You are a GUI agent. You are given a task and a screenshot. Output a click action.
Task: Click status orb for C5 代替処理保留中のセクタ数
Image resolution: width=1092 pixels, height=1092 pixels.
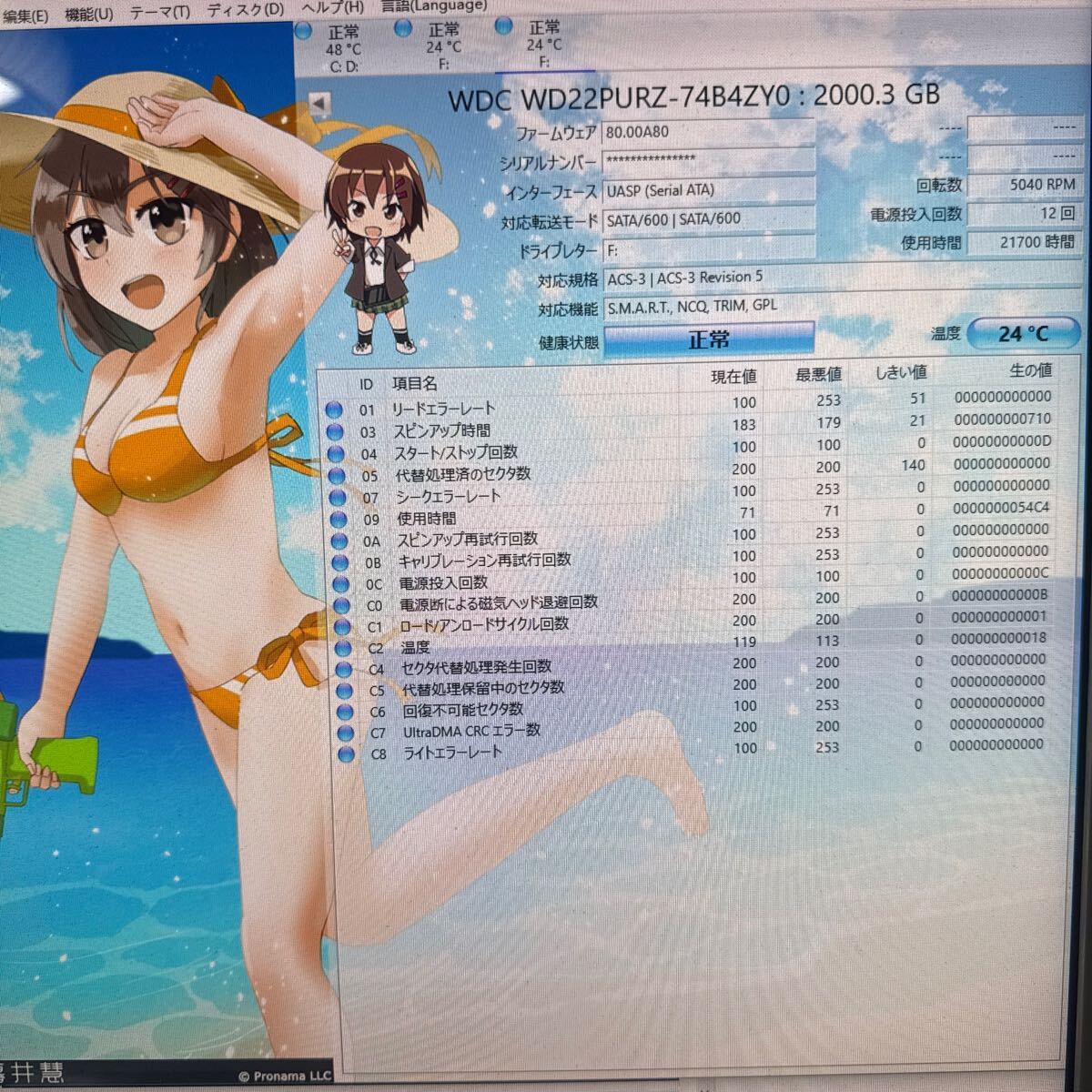[345, 692]
